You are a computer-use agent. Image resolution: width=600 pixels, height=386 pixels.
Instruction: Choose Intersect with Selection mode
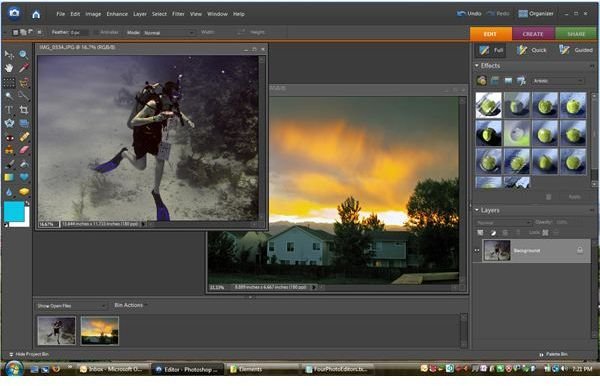39,33
